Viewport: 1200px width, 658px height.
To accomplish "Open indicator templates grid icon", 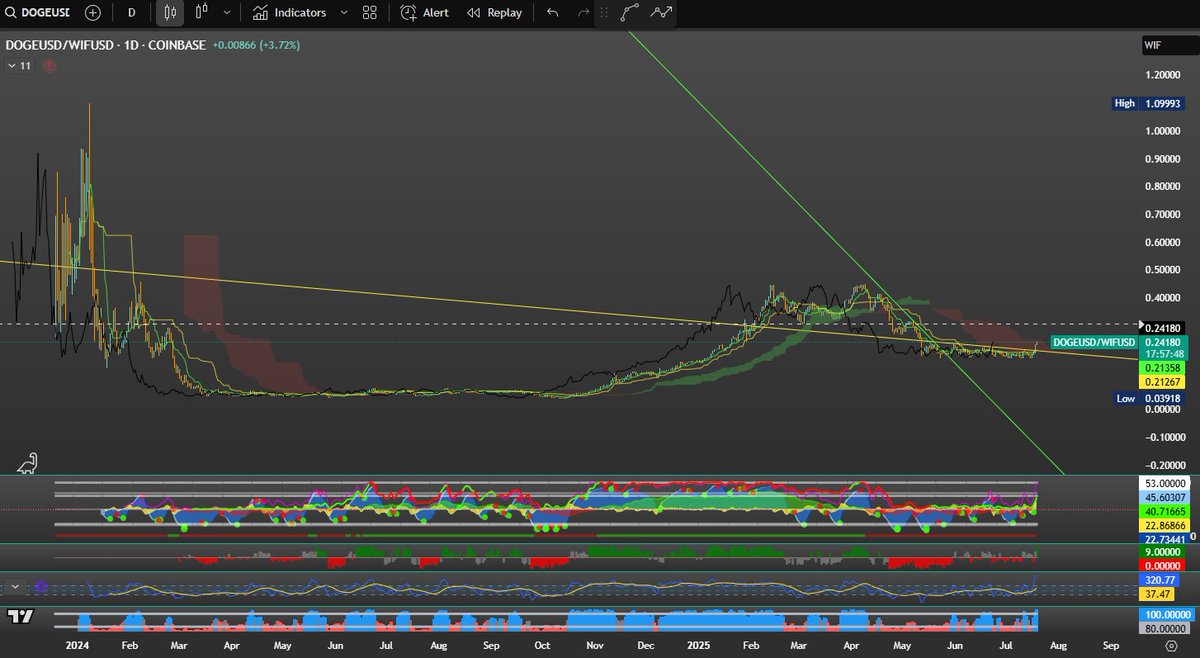I will tap(370, 13).
